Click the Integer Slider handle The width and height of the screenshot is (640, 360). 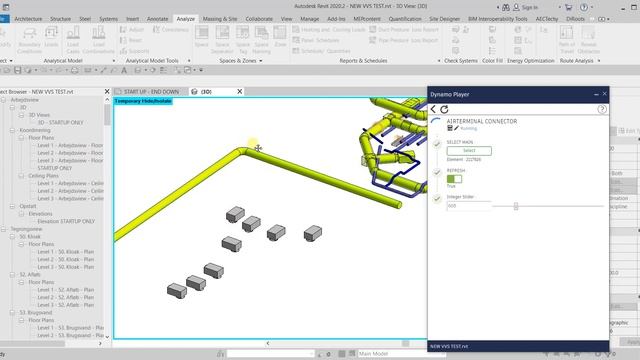pyautogui.click(x=516, y=206)
